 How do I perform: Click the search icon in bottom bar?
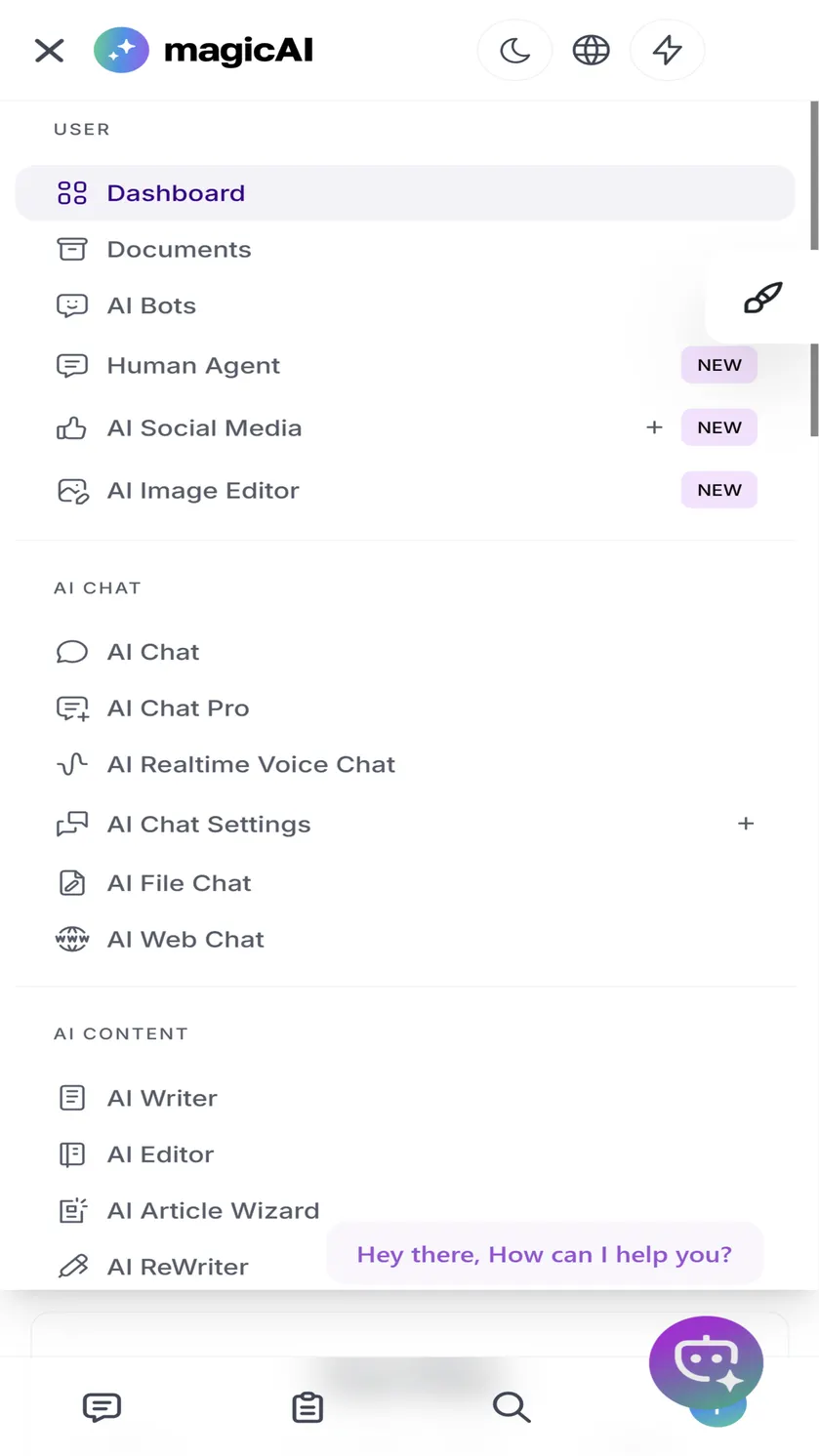click(512, 1407)
